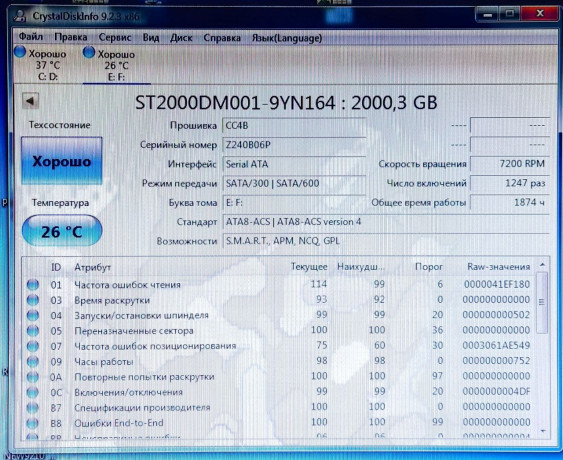Select row Спецификации производителя

pyautogui.click(x=279, y=408)
